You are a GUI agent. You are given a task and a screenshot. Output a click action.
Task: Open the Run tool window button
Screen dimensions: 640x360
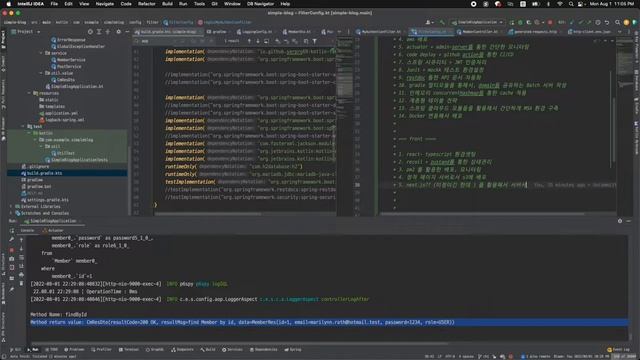(33, 350)
